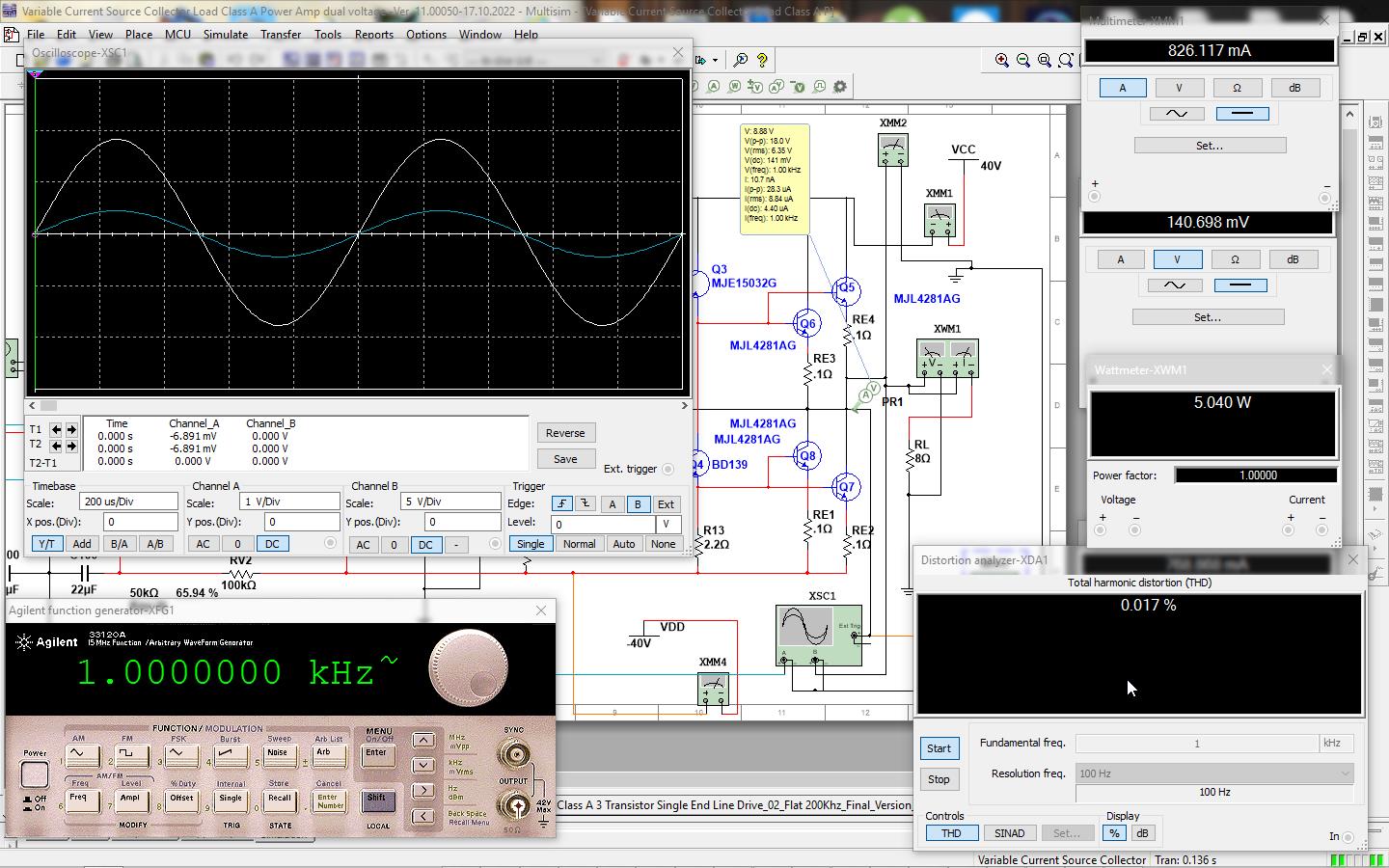
Task: Click the XMM1 multimeter on the schematic
Action: 940,221
